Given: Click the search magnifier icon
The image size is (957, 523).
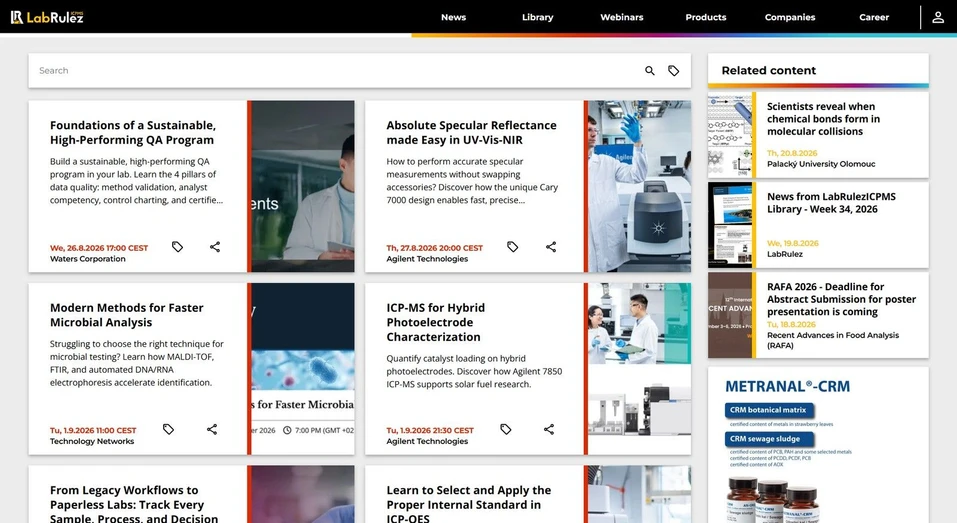Looking at the screenshot, I should (649, 71).
